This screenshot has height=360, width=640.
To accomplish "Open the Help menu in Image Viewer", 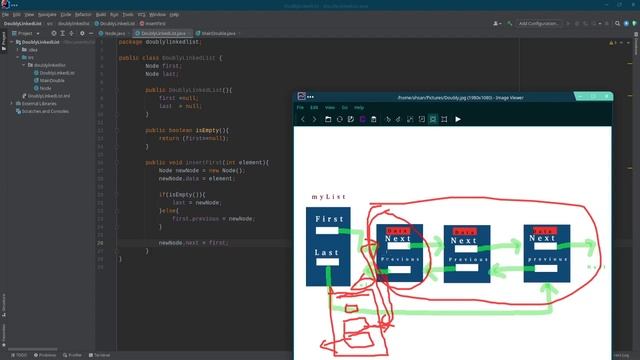I will pos(359,107).
